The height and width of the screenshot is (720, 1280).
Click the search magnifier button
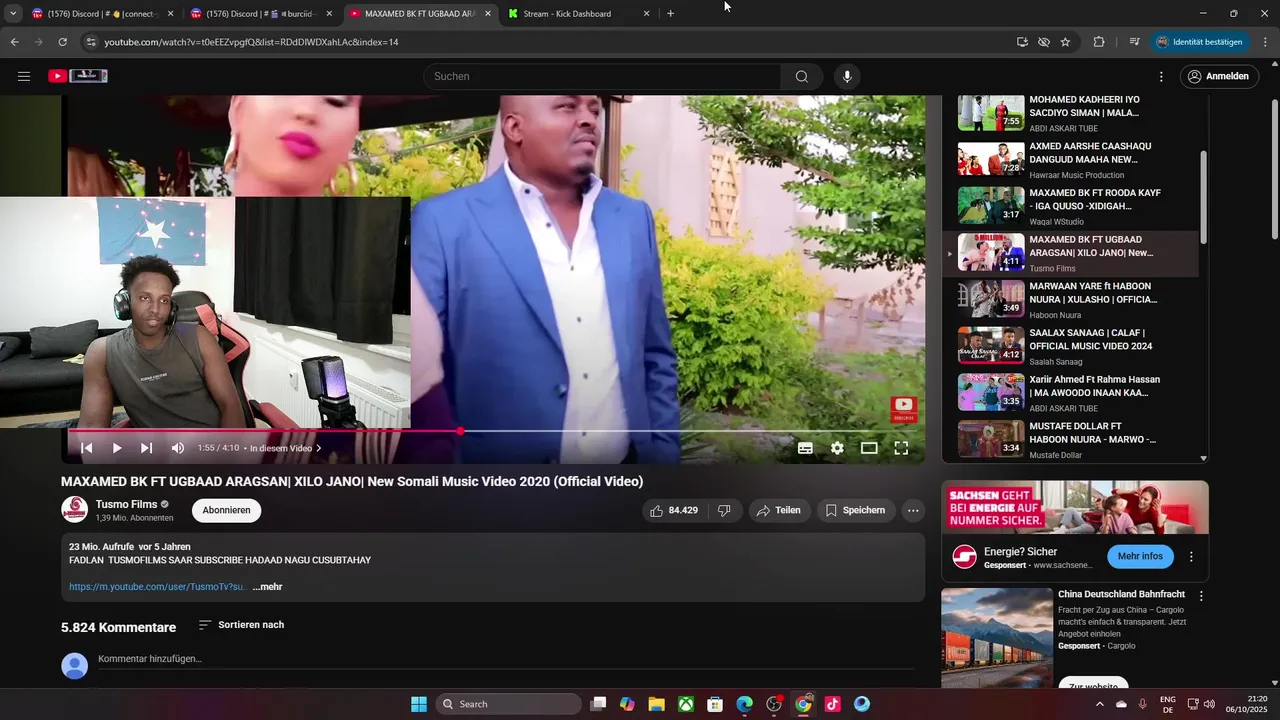point(802,76)
